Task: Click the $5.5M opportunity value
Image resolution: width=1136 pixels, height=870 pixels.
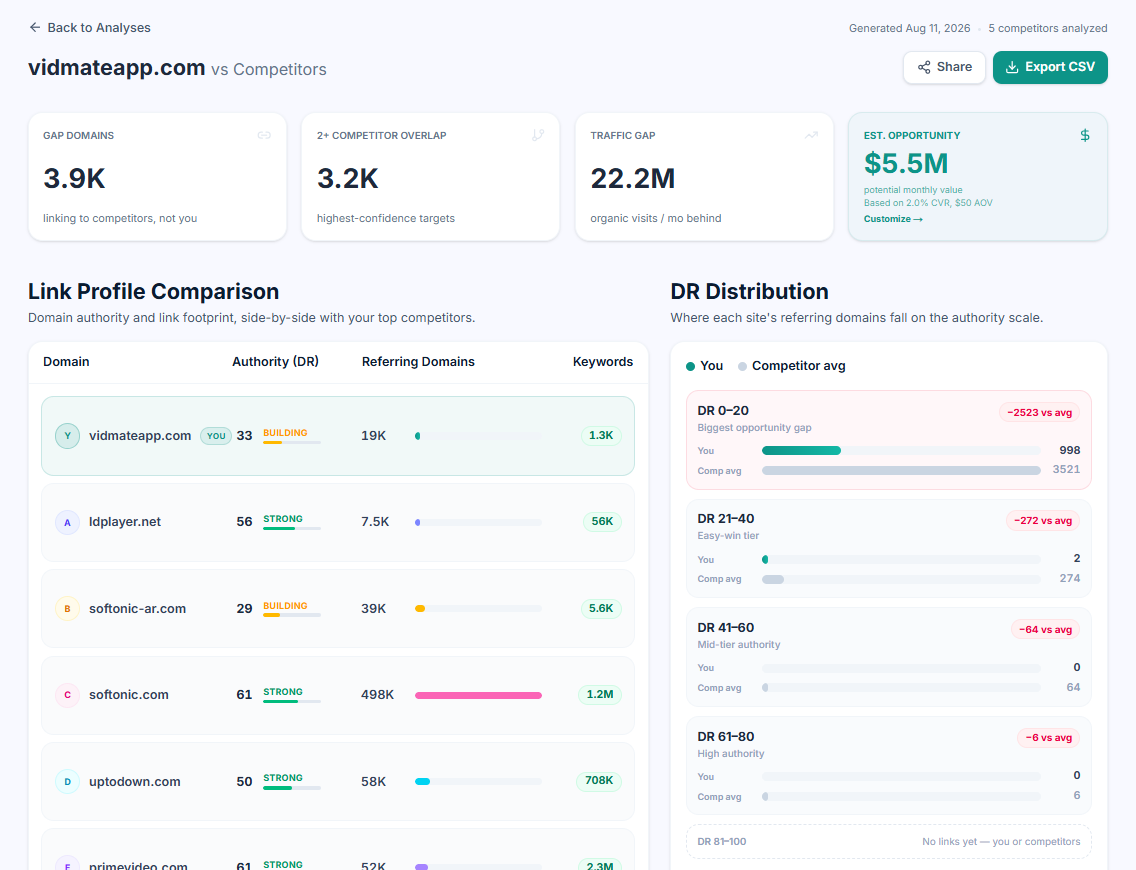Action: (x=906, y=164)
